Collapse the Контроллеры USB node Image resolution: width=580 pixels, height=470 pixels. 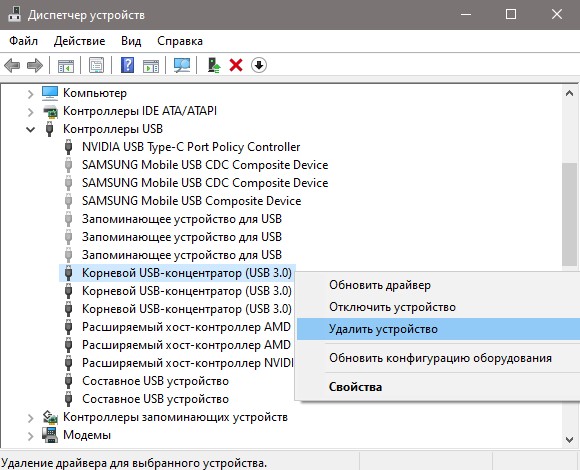(x=30, y=129)
